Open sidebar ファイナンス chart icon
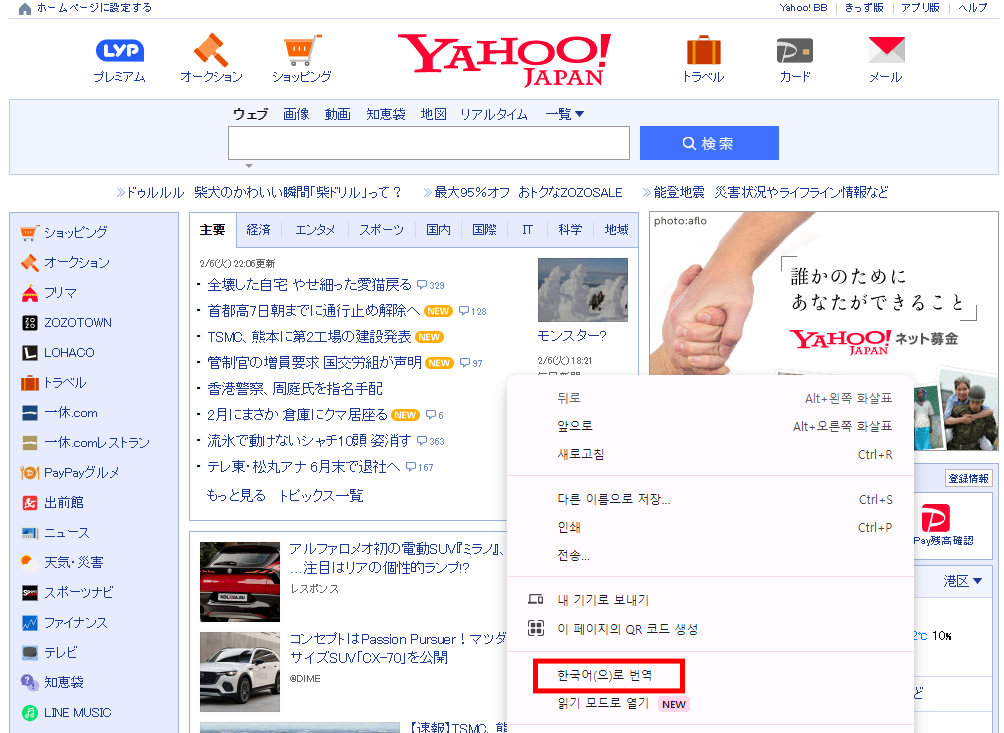Screen dimensions: 1004x733 (x=29, y=622)
